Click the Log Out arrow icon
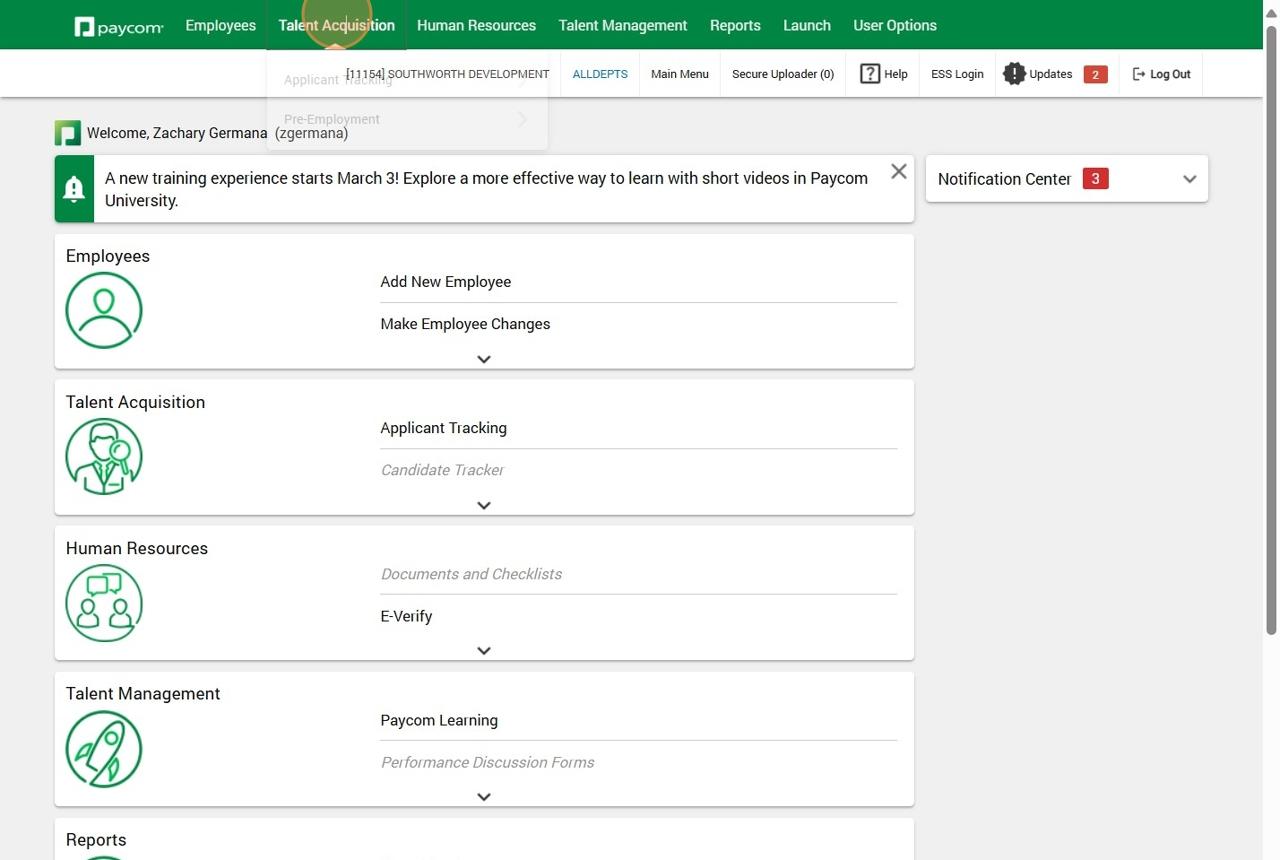The height and width of the screenshot is (860, 1280). (x=1138, y=74)
